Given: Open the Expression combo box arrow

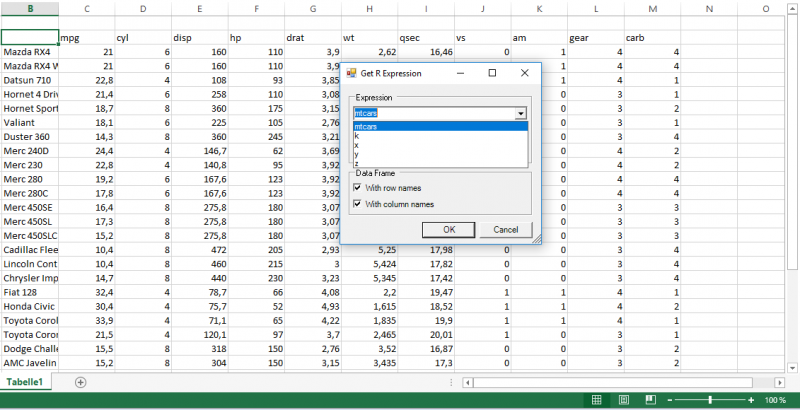Looking at the screenshot, I should (520, 114).
